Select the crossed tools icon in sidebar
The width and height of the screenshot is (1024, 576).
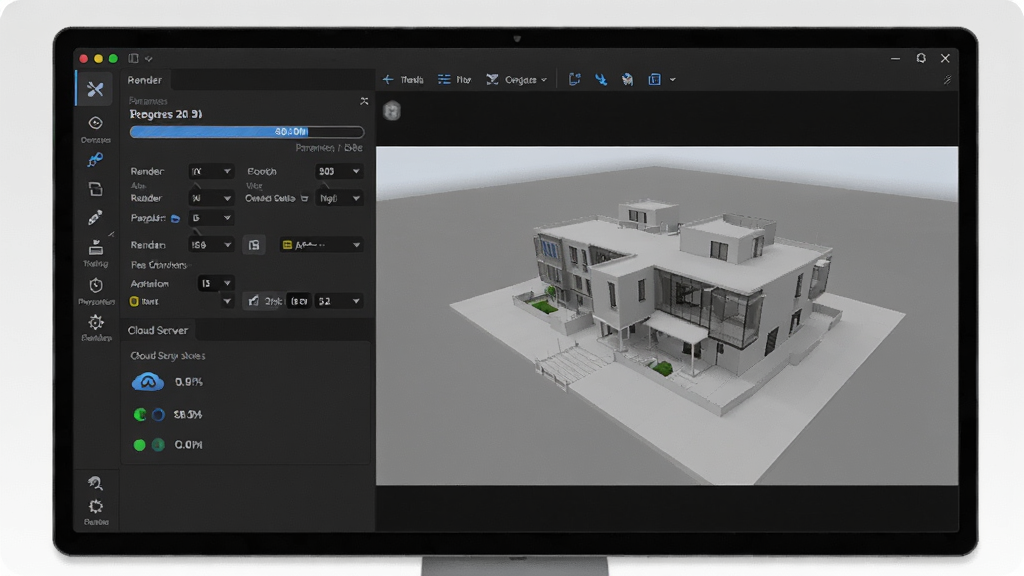[95, 89]
